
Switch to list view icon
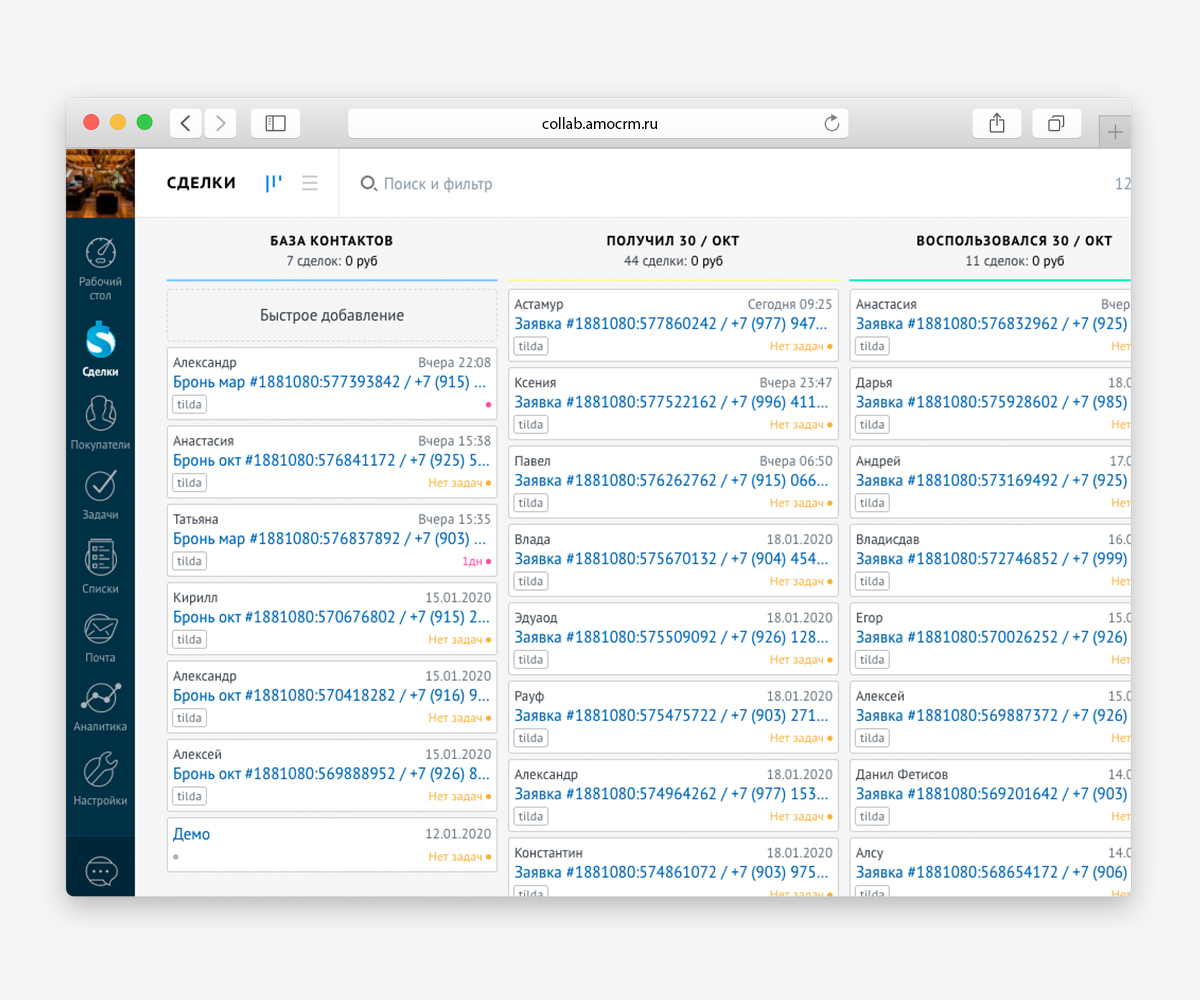[x=310, y=183]
